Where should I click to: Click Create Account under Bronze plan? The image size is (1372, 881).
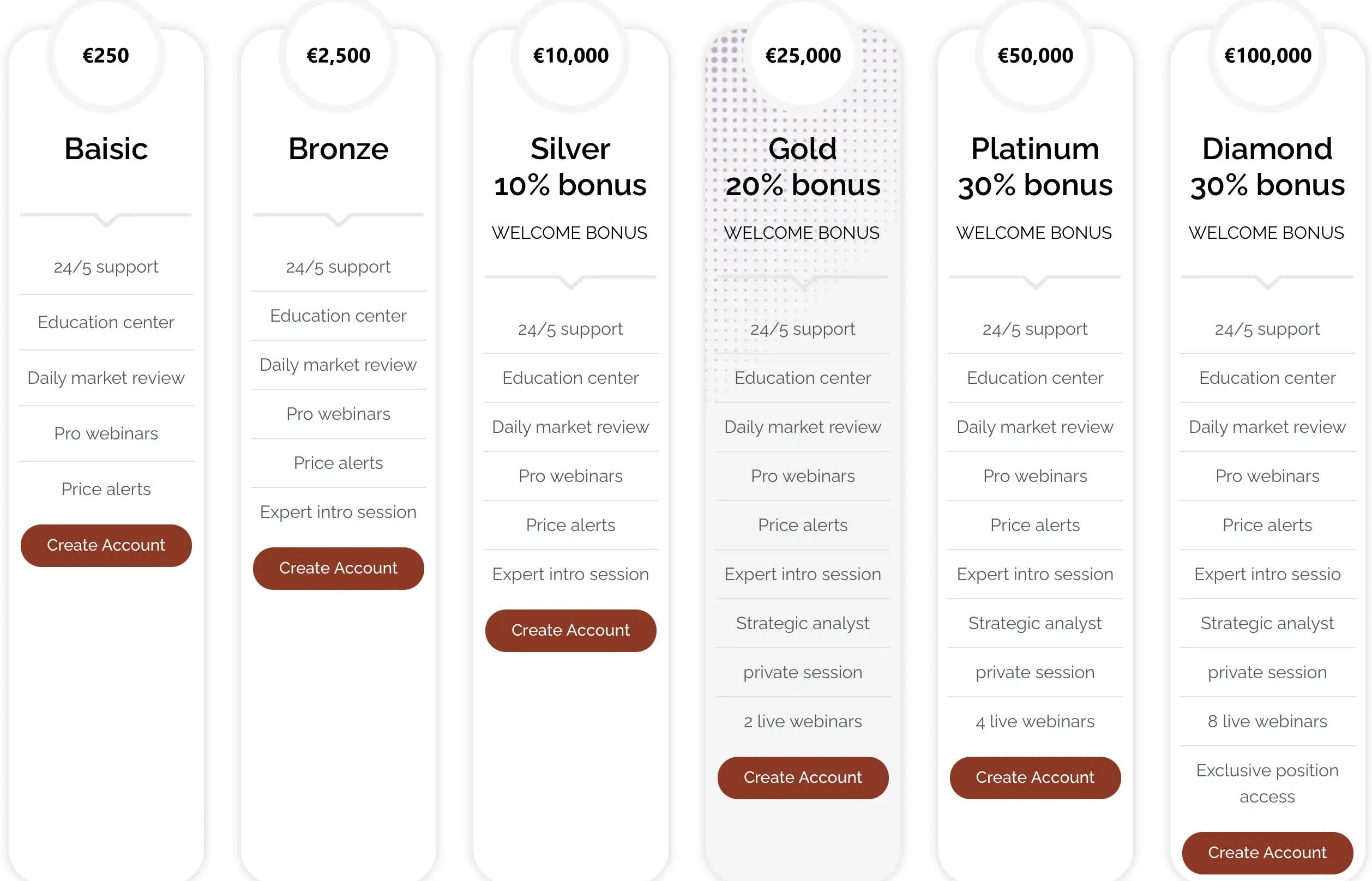coord(338,568)
